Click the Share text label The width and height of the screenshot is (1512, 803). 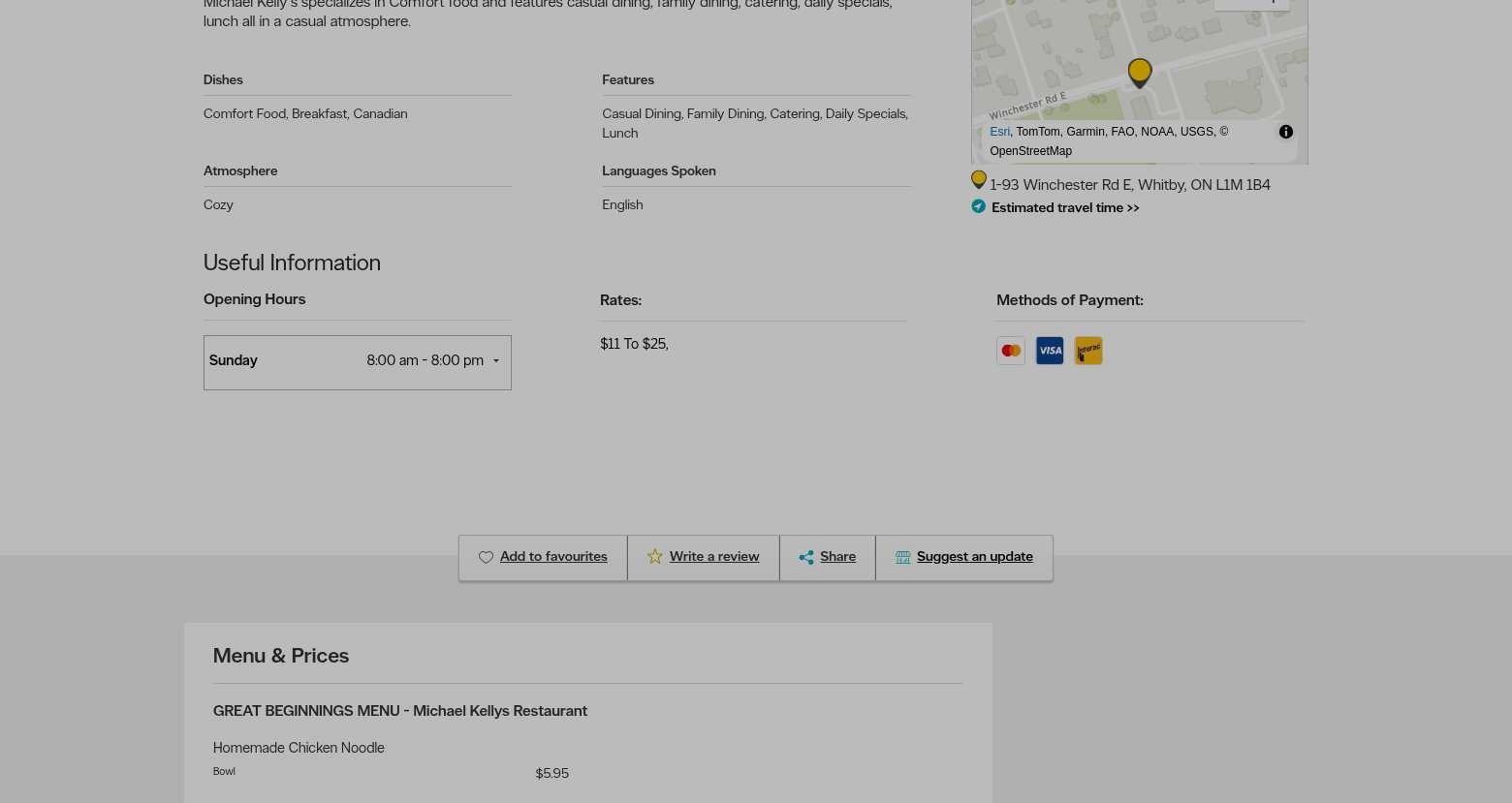click(x=837, y=557)
